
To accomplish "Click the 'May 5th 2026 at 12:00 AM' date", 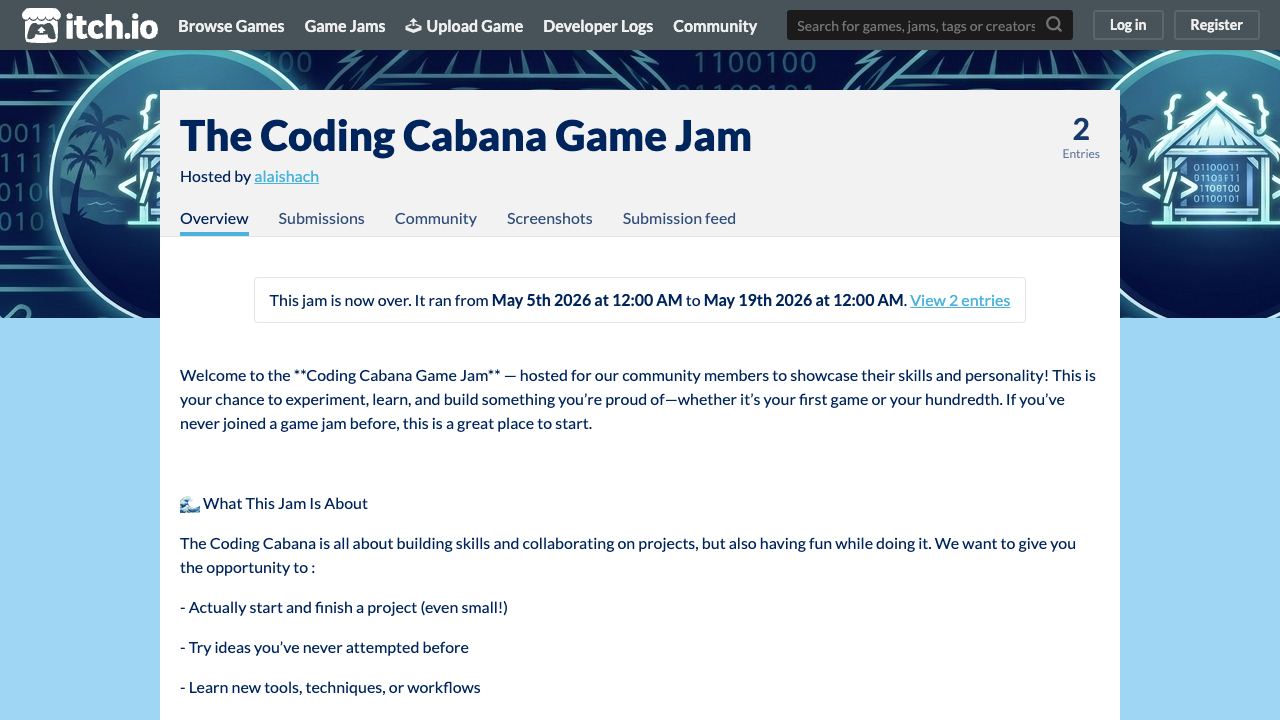I will pos(587,300).
